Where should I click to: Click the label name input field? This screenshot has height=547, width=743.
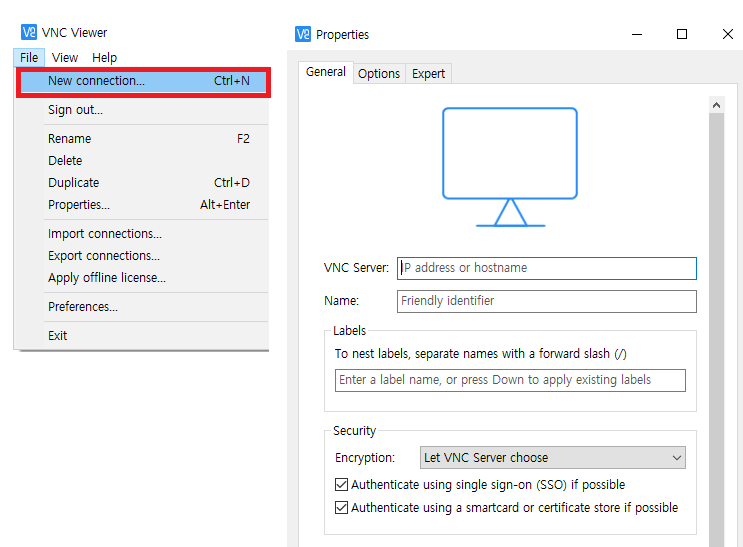point(510,380)
